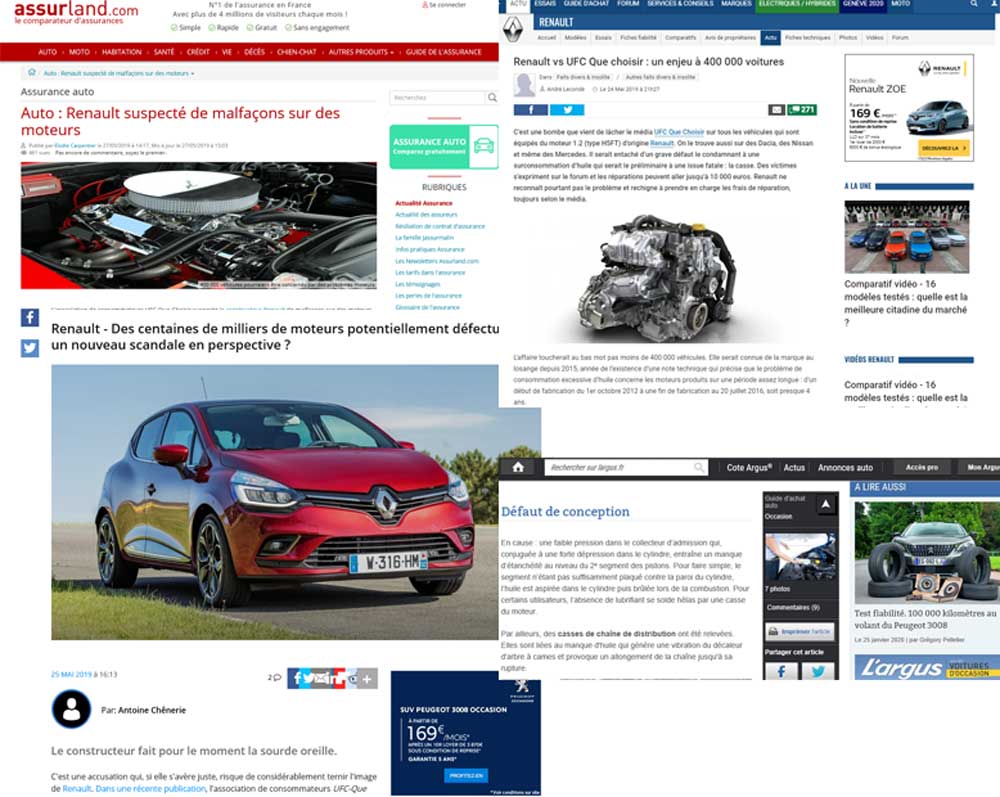The image size is (1000, 797).
Task: Open the Glossaire de l'assurance link
Action: [x=427, y=307]
